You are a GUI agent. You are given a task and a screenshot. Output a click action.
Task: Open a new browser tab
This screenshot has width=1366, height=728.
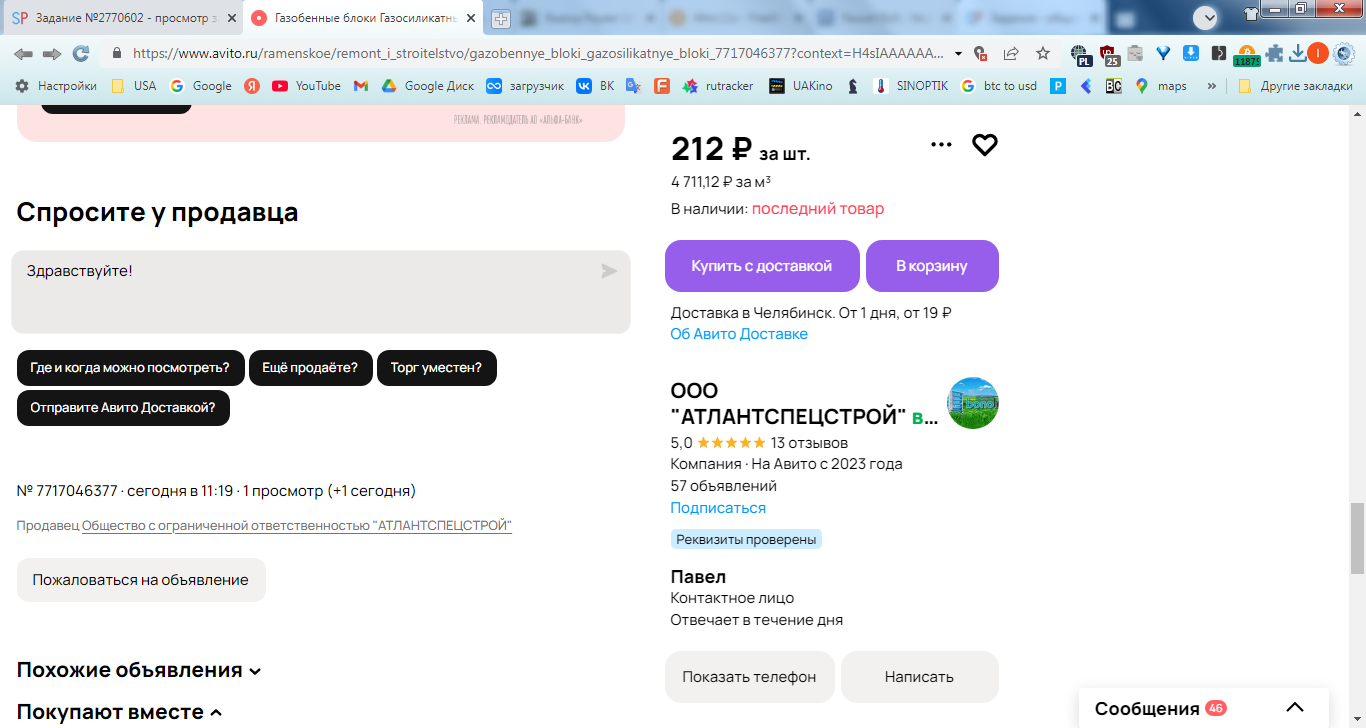click(501, 18)
